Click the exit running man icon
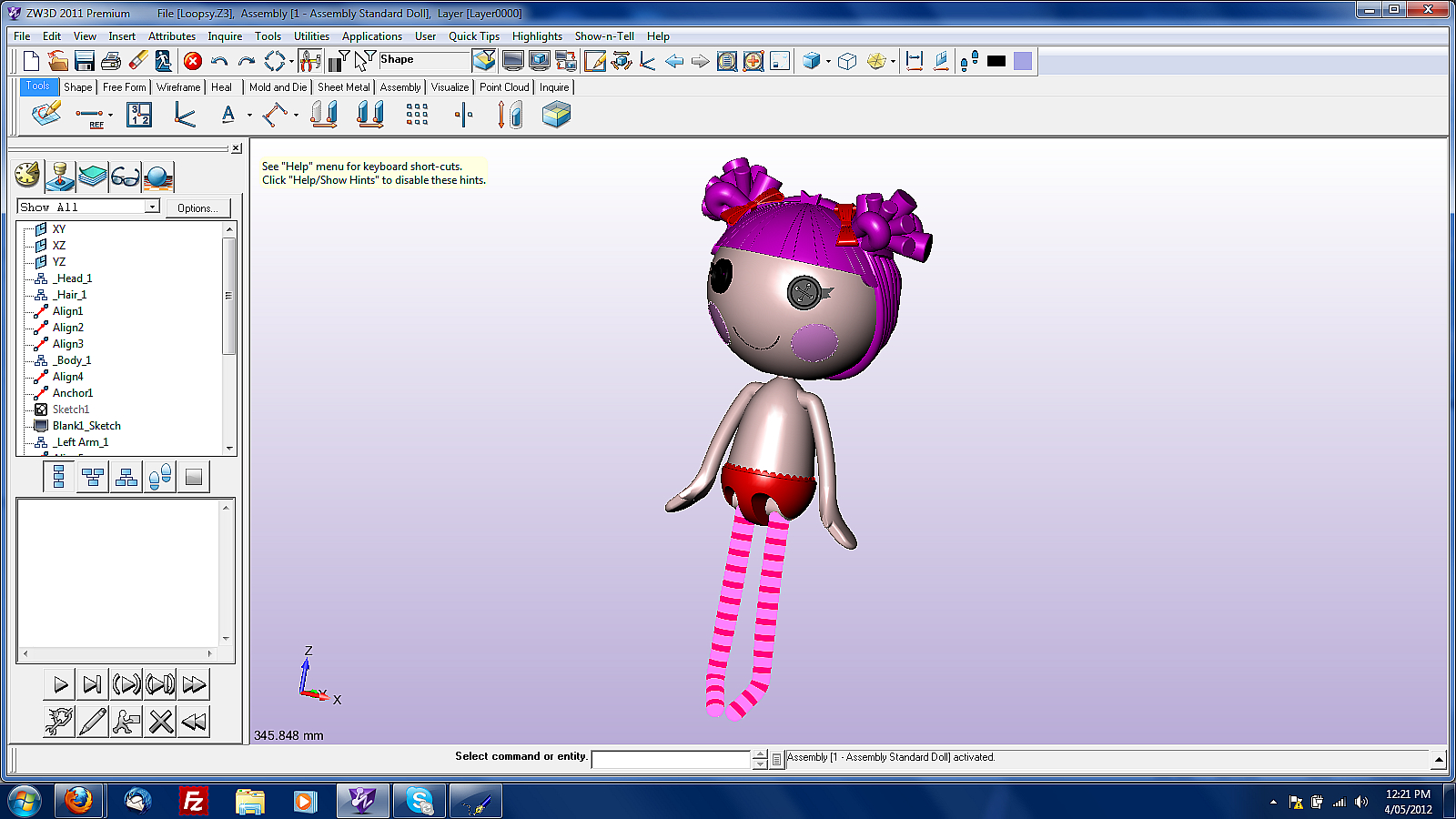The height and width of the screenshot is (819, 1456). 164,61
